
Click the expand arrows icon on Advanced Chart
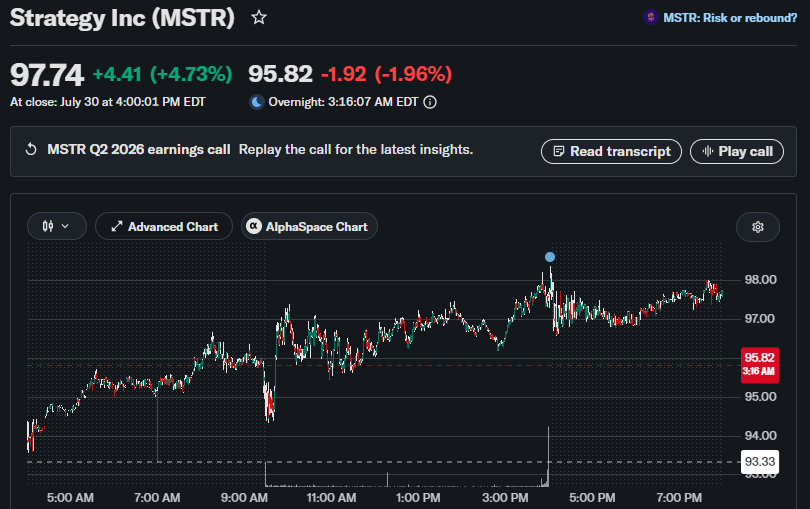117,226
